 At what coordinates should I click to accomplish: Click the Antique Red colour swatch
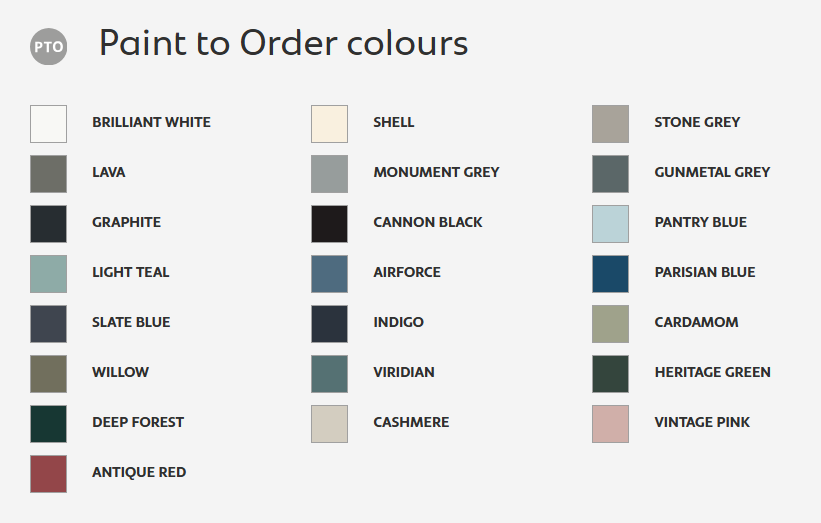tap(48, 474)
